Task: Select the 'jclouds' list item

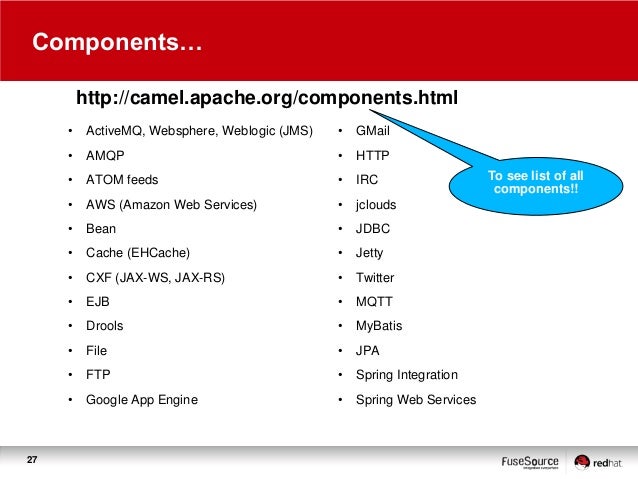Action: click(376, 205)
